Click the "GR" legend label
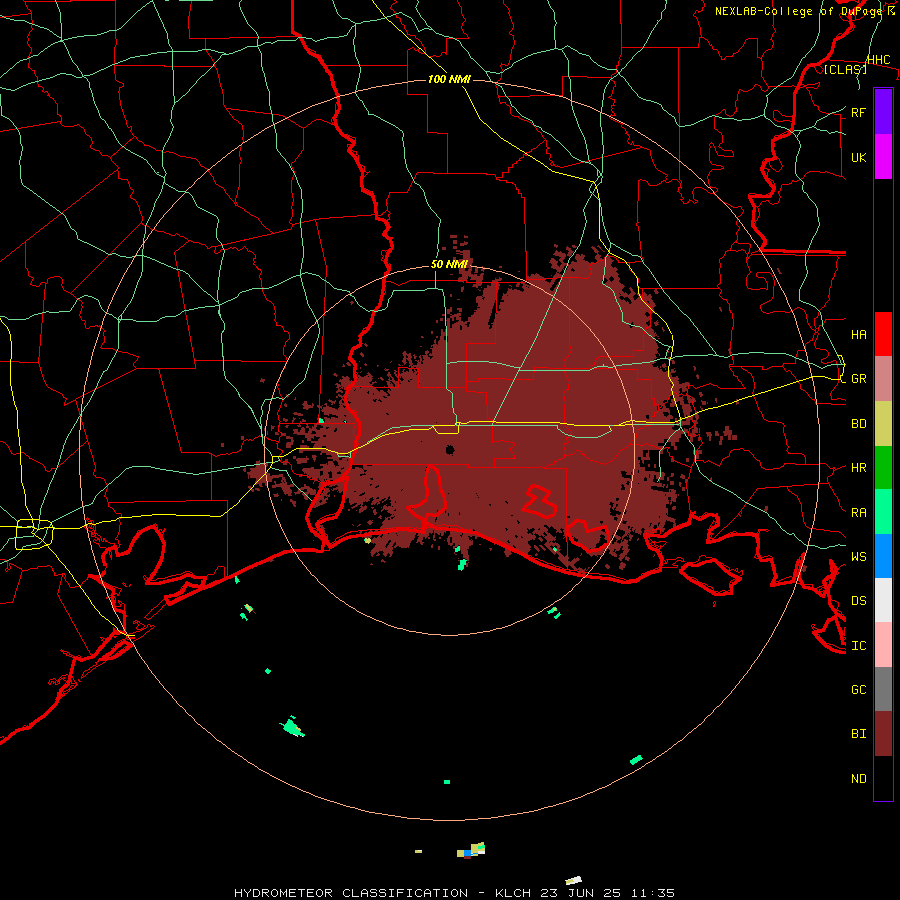Image resolution: width=900 pixels, height=900 pixels. pos(859,379)
